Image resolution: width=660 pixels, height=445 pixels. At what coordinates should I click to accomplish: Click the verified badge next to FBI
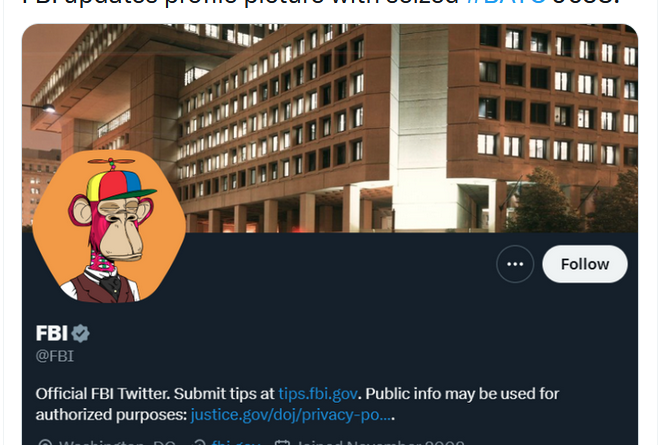click(80, 334)
